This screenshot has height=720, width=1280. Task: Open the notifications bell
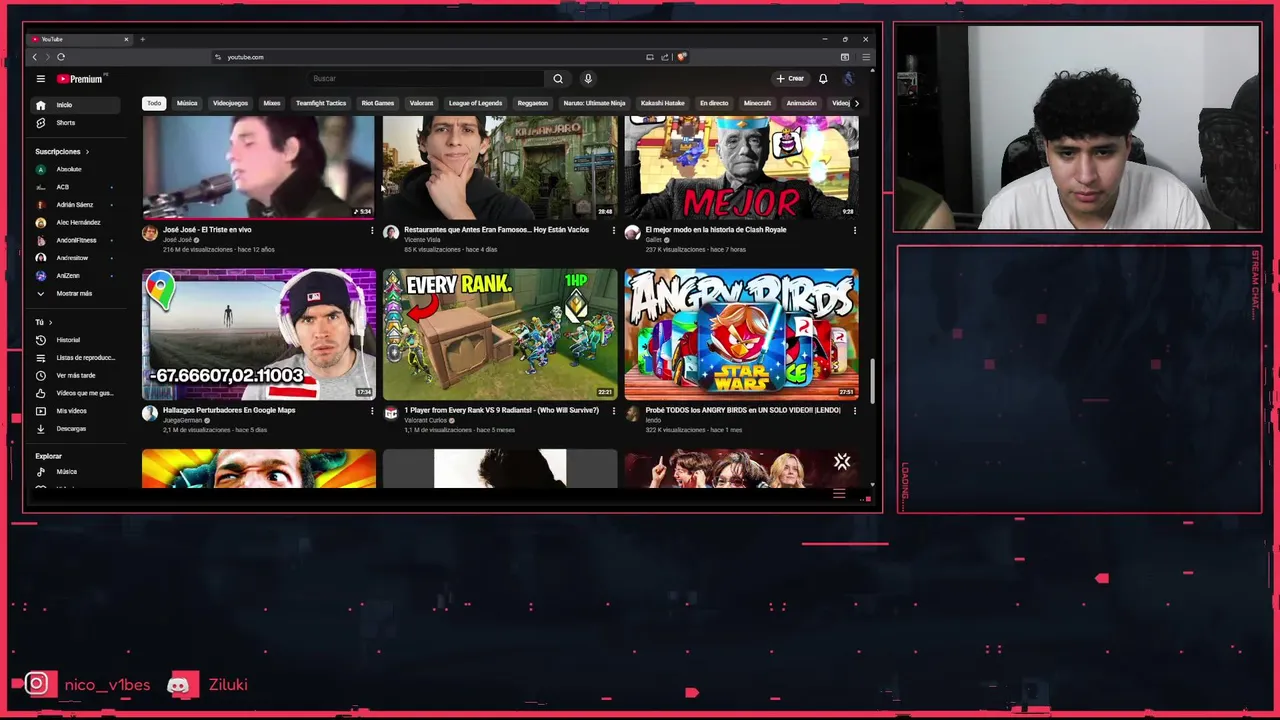coord(823,78)
